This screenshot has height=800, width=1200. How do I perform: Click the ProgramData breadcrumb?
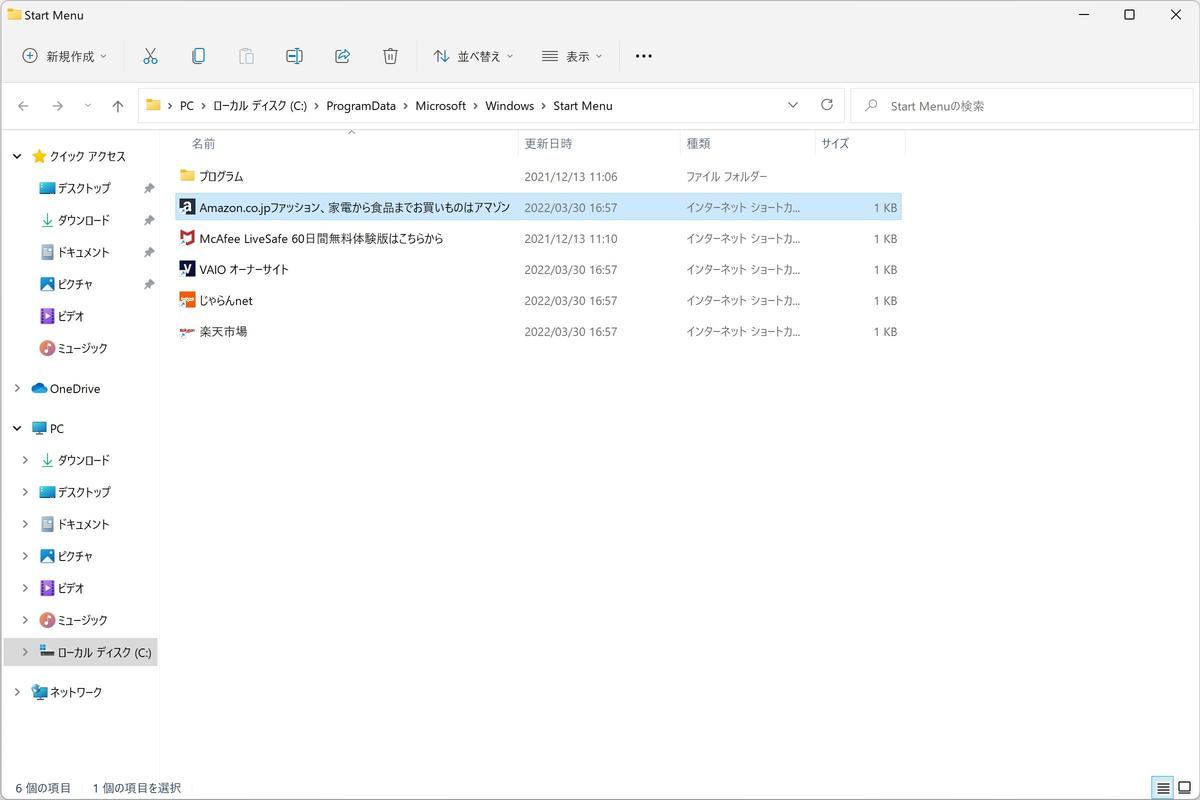click(x=361, y=105)
